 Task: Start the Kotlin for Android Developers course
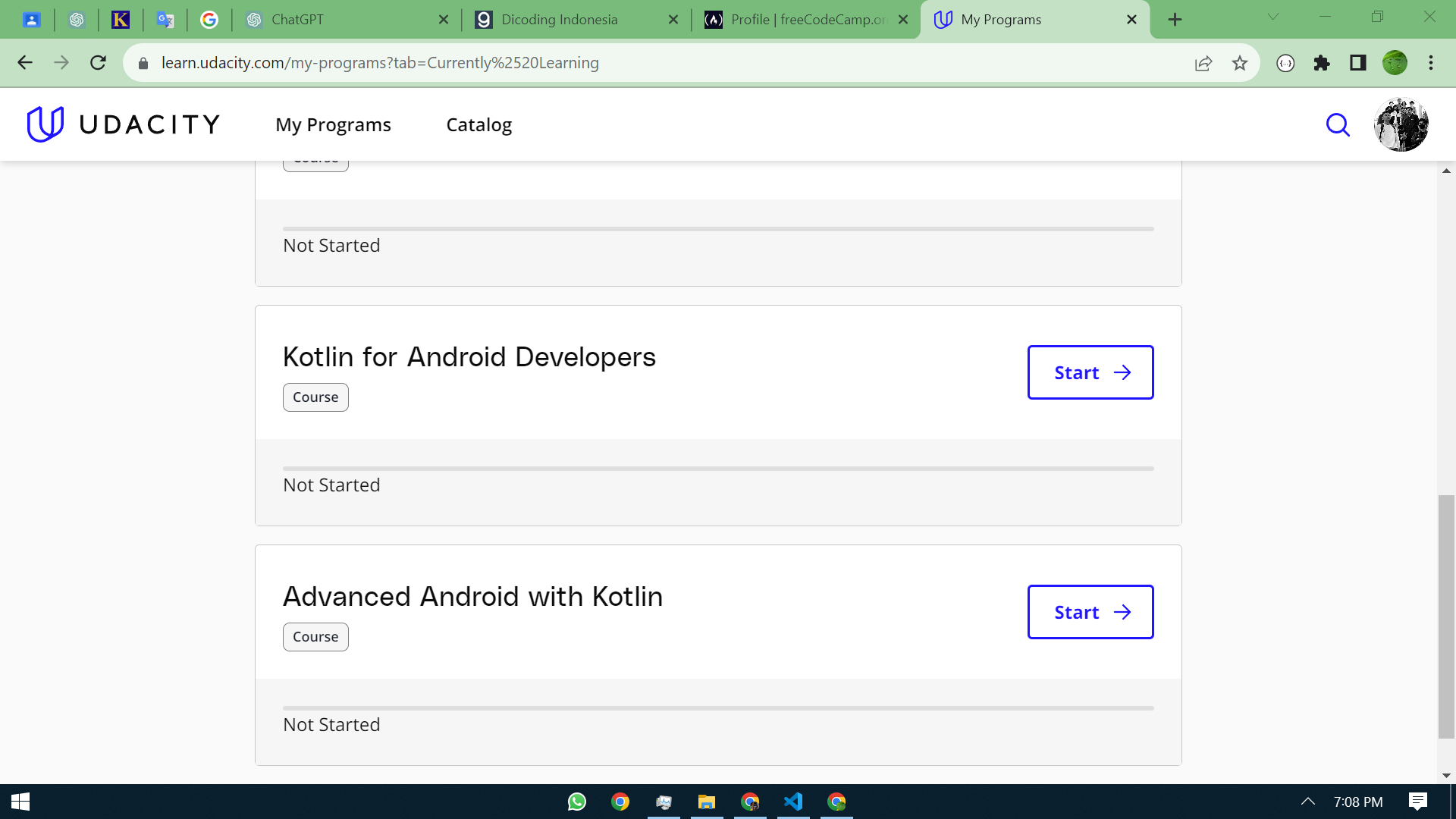point(1090,372)
